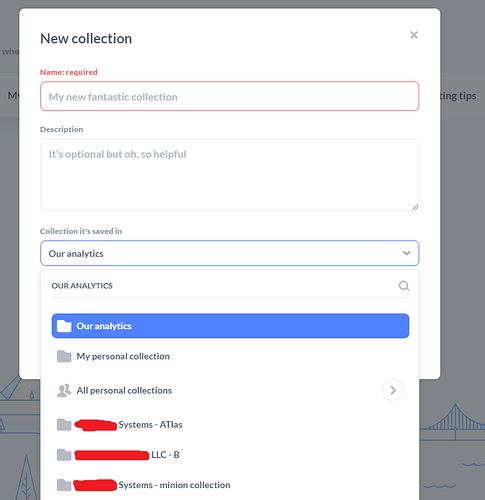Image resolution: width=485 pixels, height=500 pixels.
Task: Click the search magnifier icon in collection picker
Action: coord(404,286)
